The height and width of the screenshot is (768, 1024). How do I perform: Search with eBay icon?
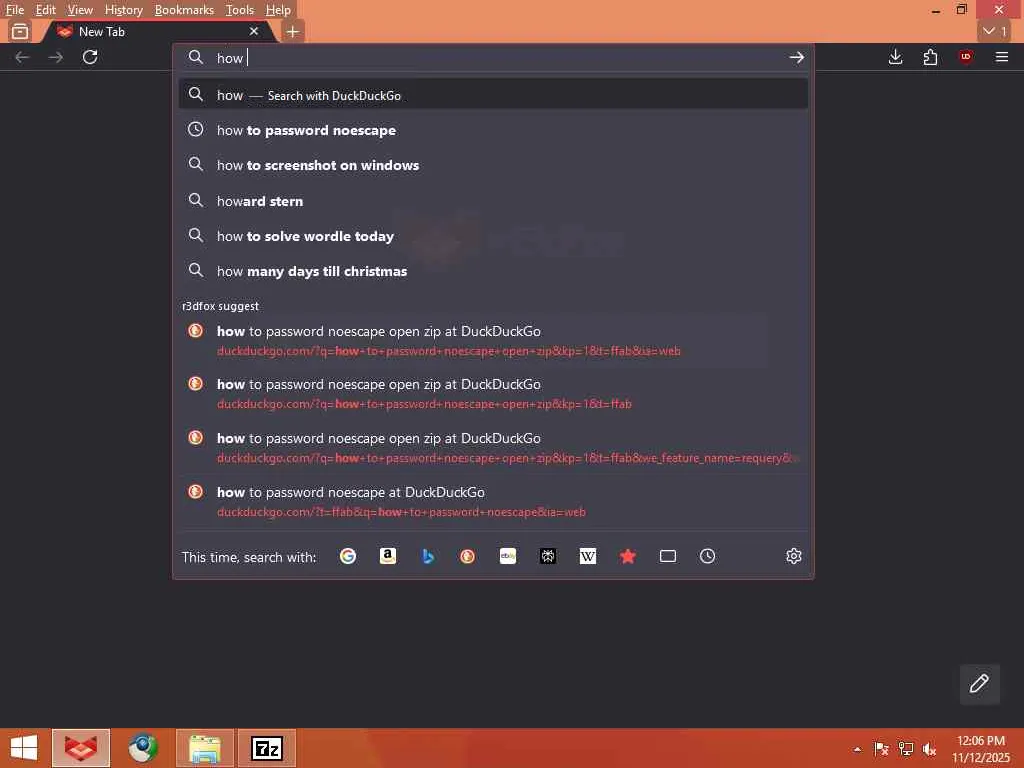point(508,556)
